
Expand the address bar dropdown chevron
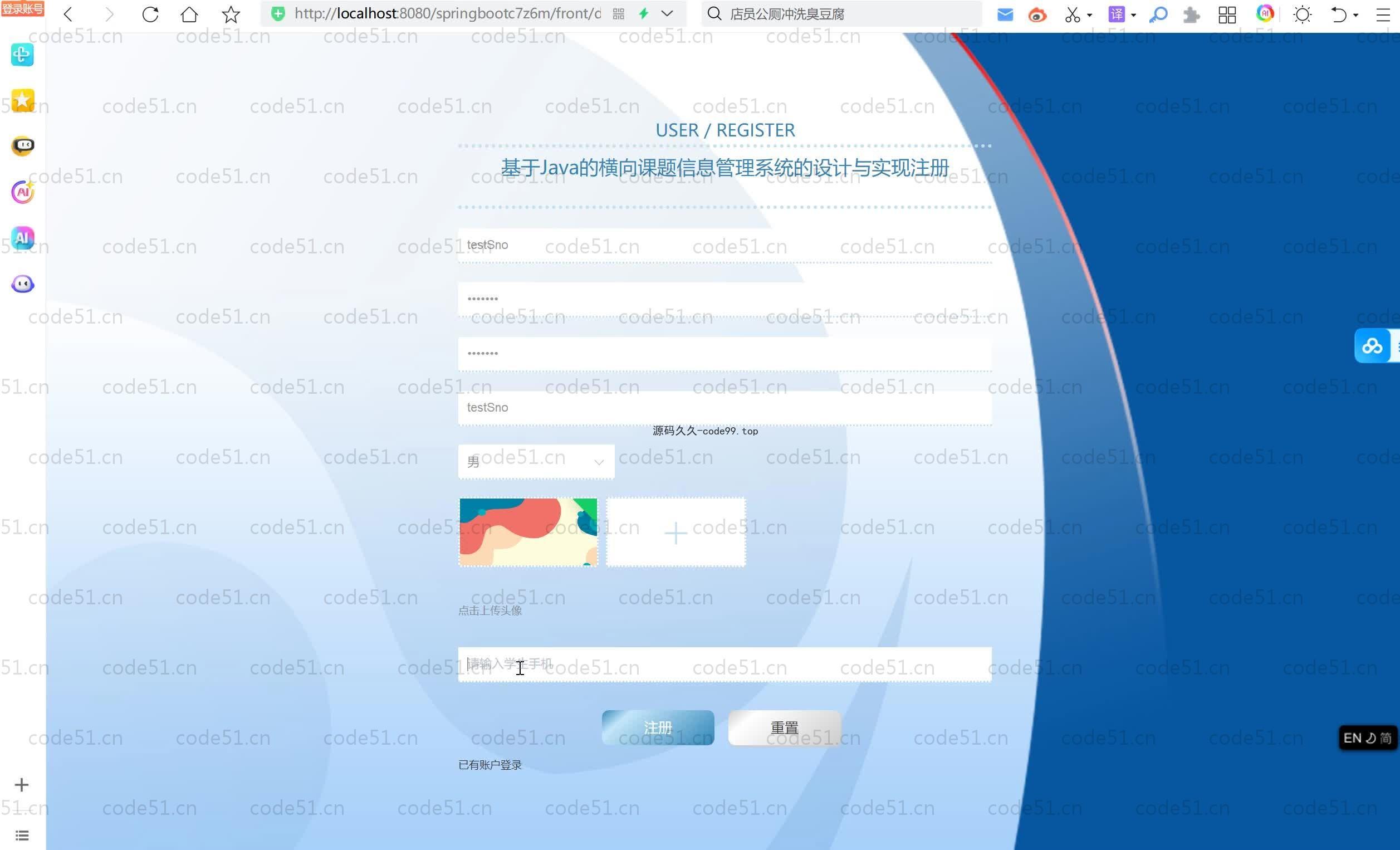pyautogui.click(x=668, y=13)
